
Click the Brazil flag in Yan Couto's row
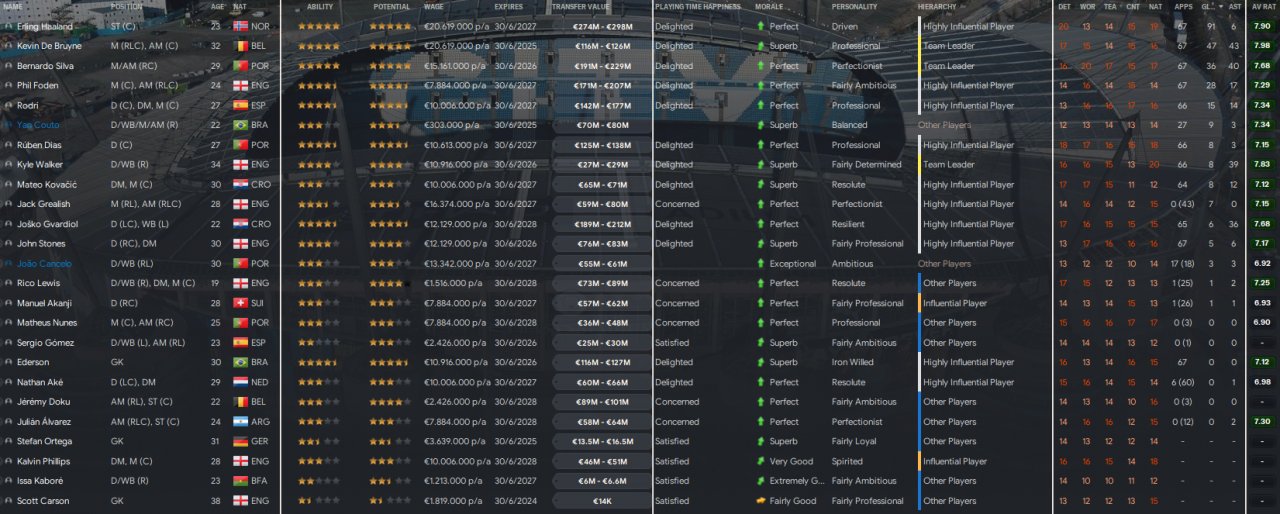(x=239, y=125)
